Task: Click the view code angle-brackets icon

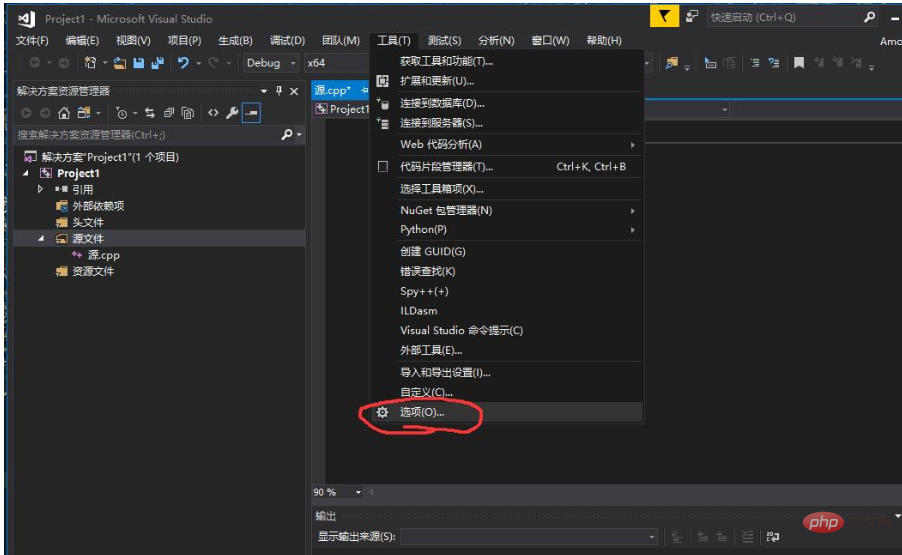Action: tap(213, 113)
